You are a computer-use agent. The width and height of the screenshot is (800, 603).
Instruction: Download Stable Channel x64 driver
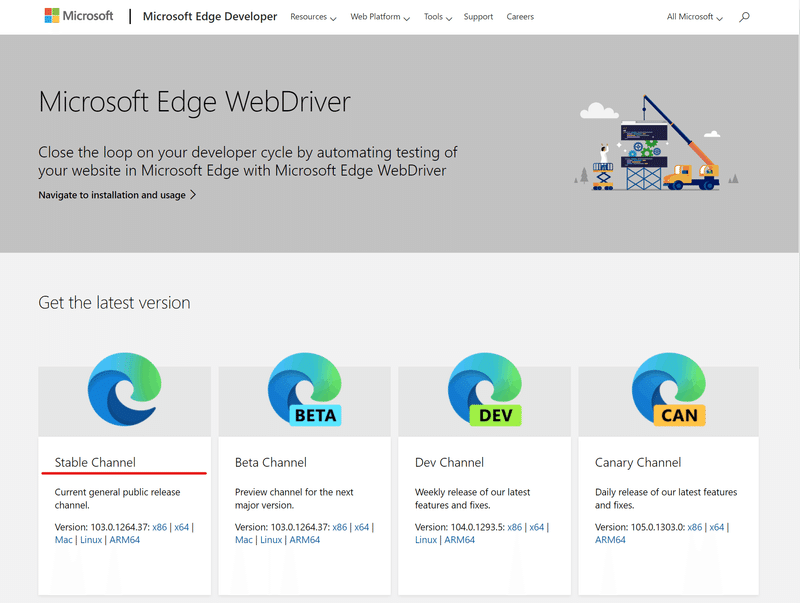pos(181,527)
